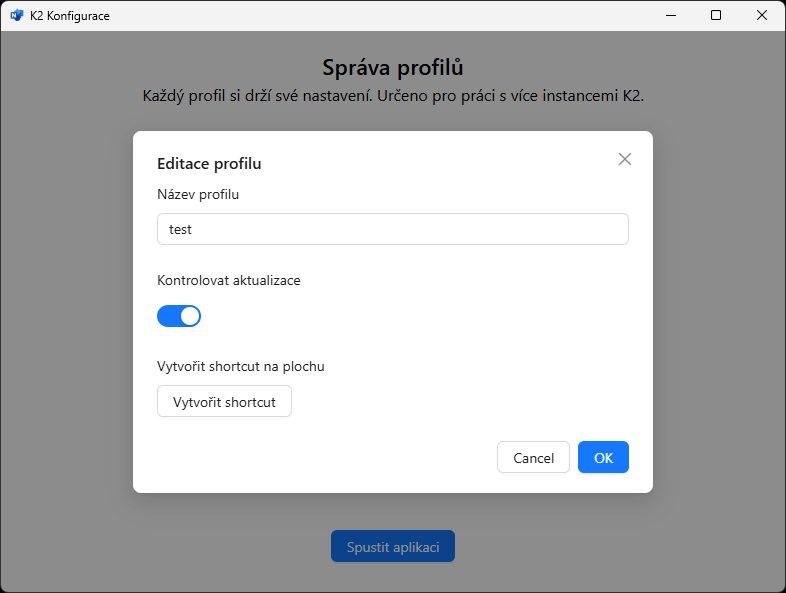Click the Každý profil description text
The height and width of the screenshot is (593, 786).
click(x=393, y=97)
